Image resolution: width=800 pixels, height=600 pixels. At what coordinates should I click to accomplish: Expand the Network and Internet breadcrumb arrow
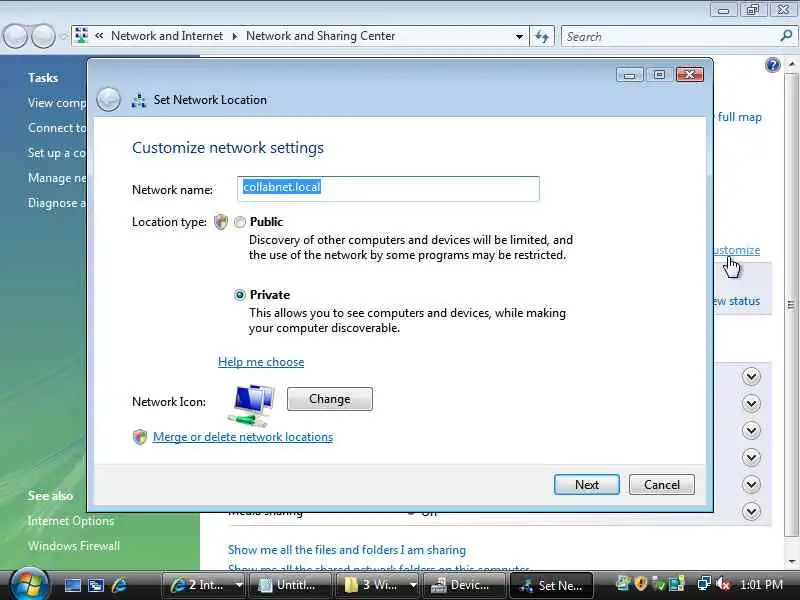pos(235,36)
